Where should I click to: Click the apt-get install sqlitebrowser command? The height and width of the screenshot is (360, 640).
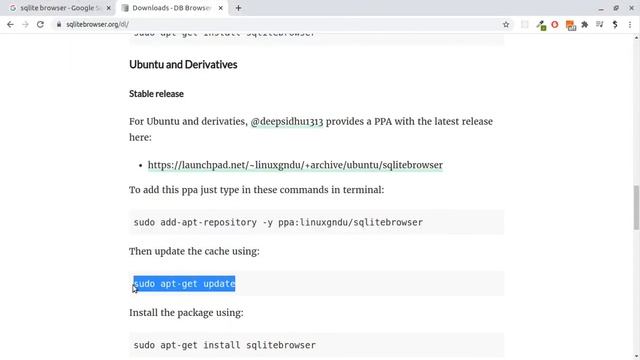tap(224, 345)
